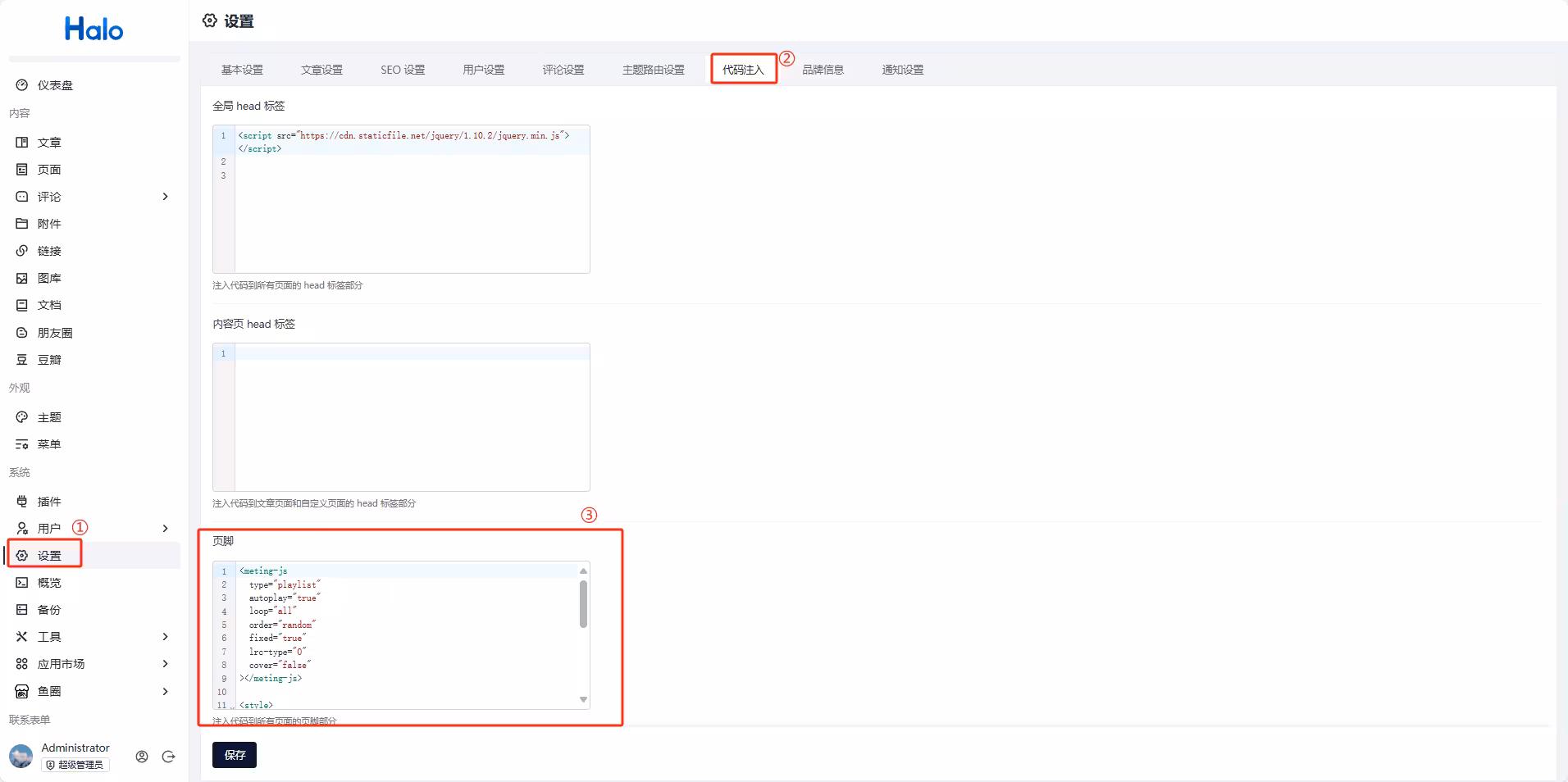Screen dimensions: 1568x782
Task: Click the footer editor scroll-down arrow
Action: pyautogui.click(x=583, y=700)
